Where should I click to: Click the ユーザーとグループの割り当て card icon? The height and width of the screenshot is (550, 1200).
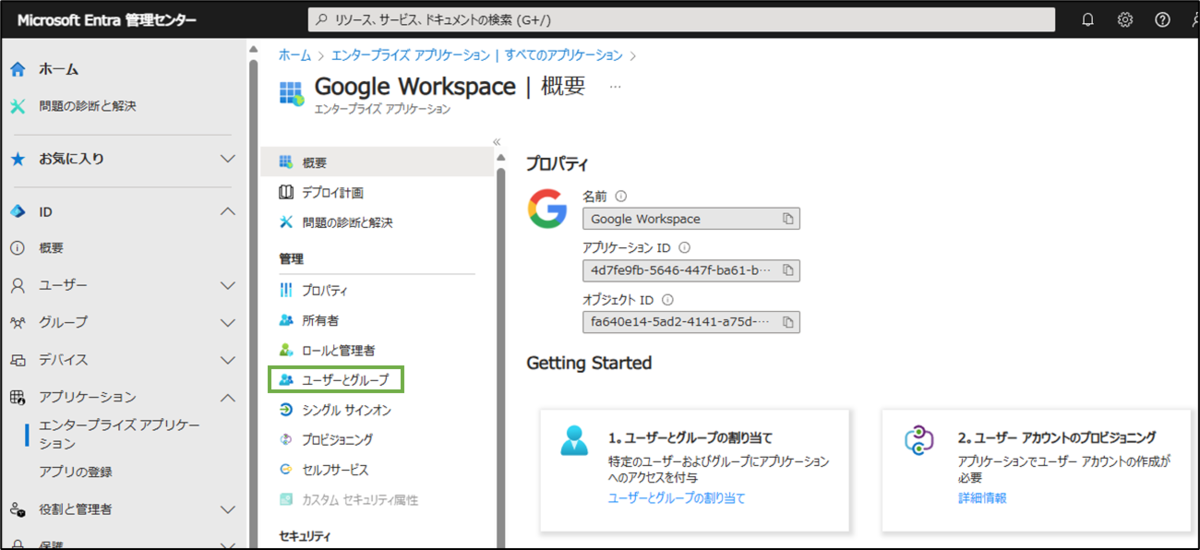575,440
